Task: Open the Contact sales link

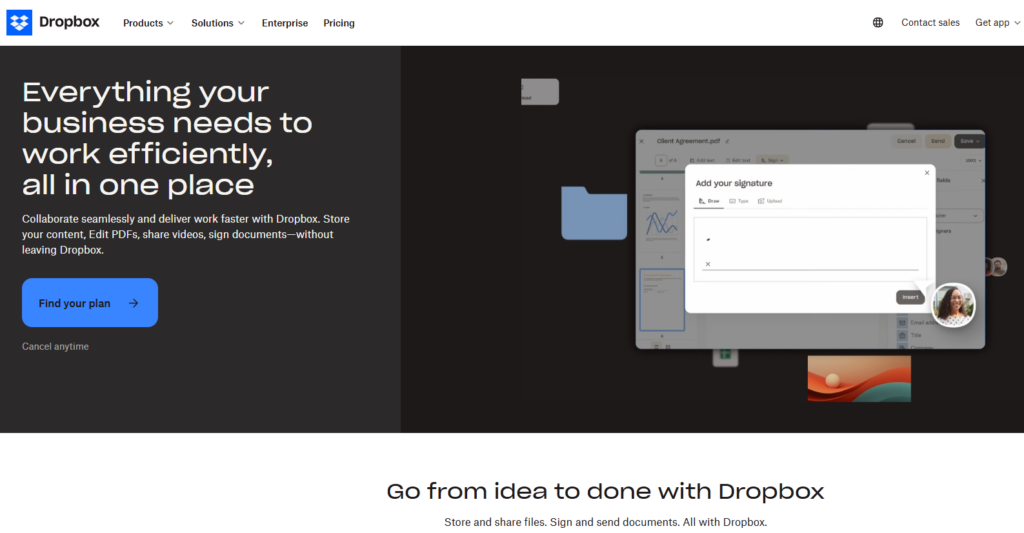Action: pos(931,23)
